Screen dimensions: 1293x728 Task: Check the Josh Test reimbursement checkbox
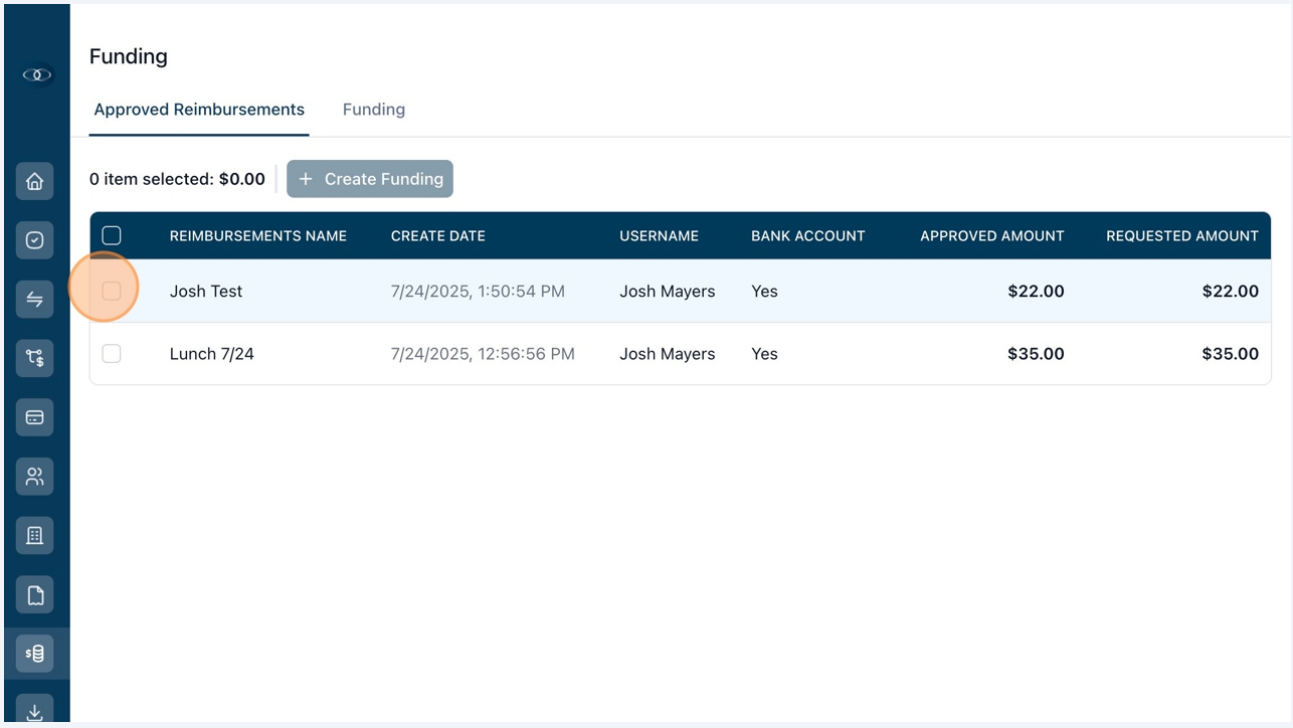(x=112, y=291)
